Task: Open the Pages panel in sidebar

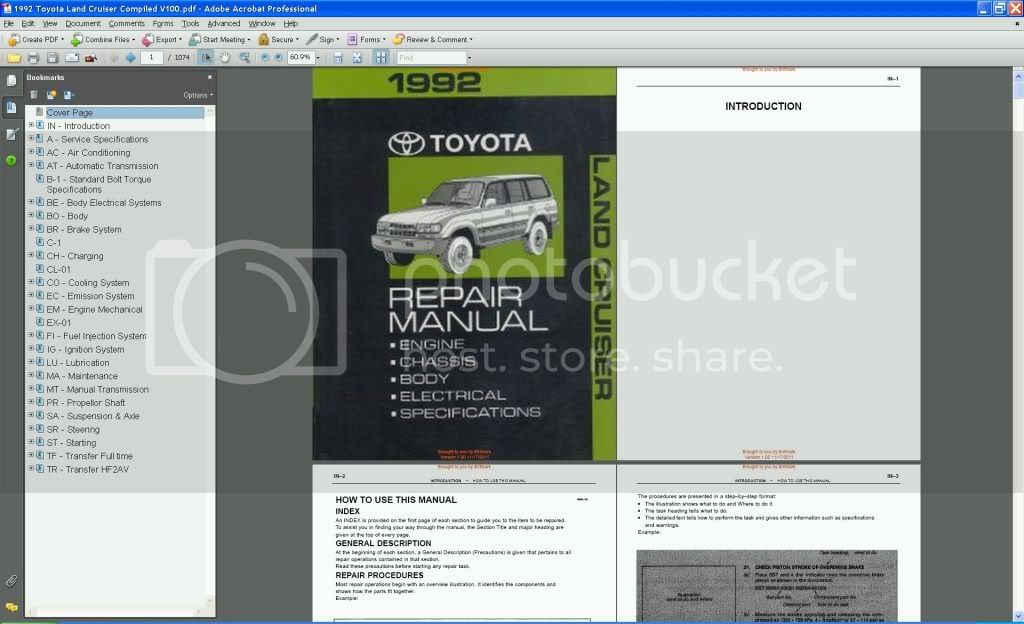Action: pyautogui.click(x=11, y=81)
